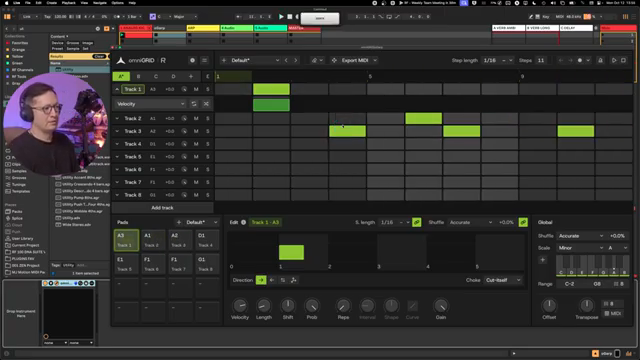Viewport: 640px width, 360px height.
Task: Open the omniGRID hamburger menu icon
Action: click(204, 60)
